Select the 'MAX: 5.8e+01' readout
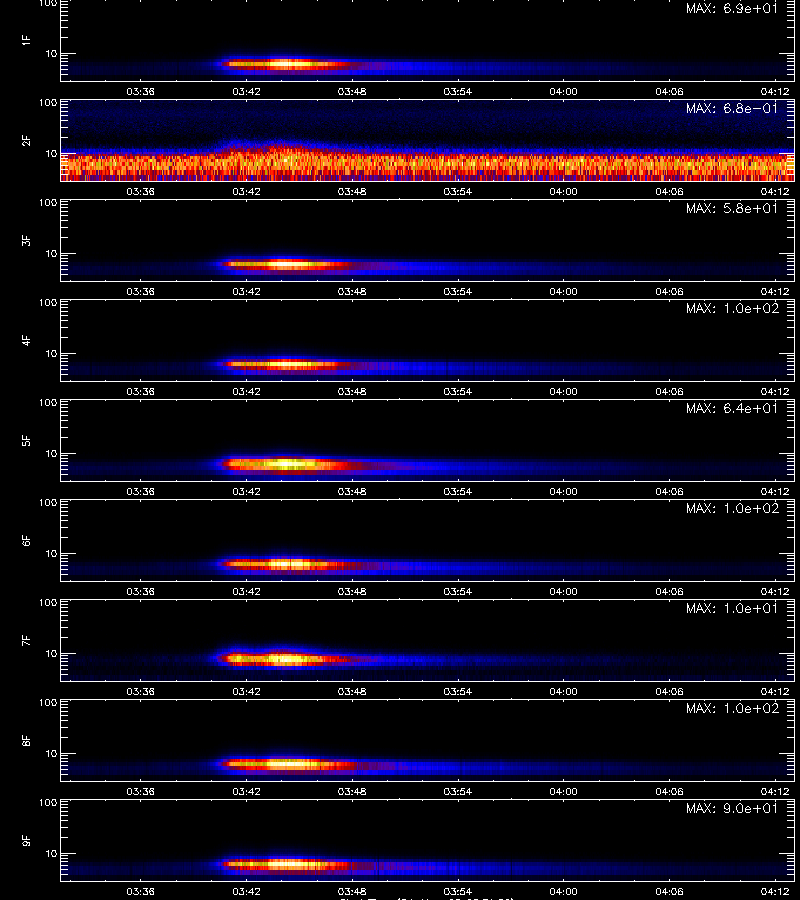 pos(732,208)
